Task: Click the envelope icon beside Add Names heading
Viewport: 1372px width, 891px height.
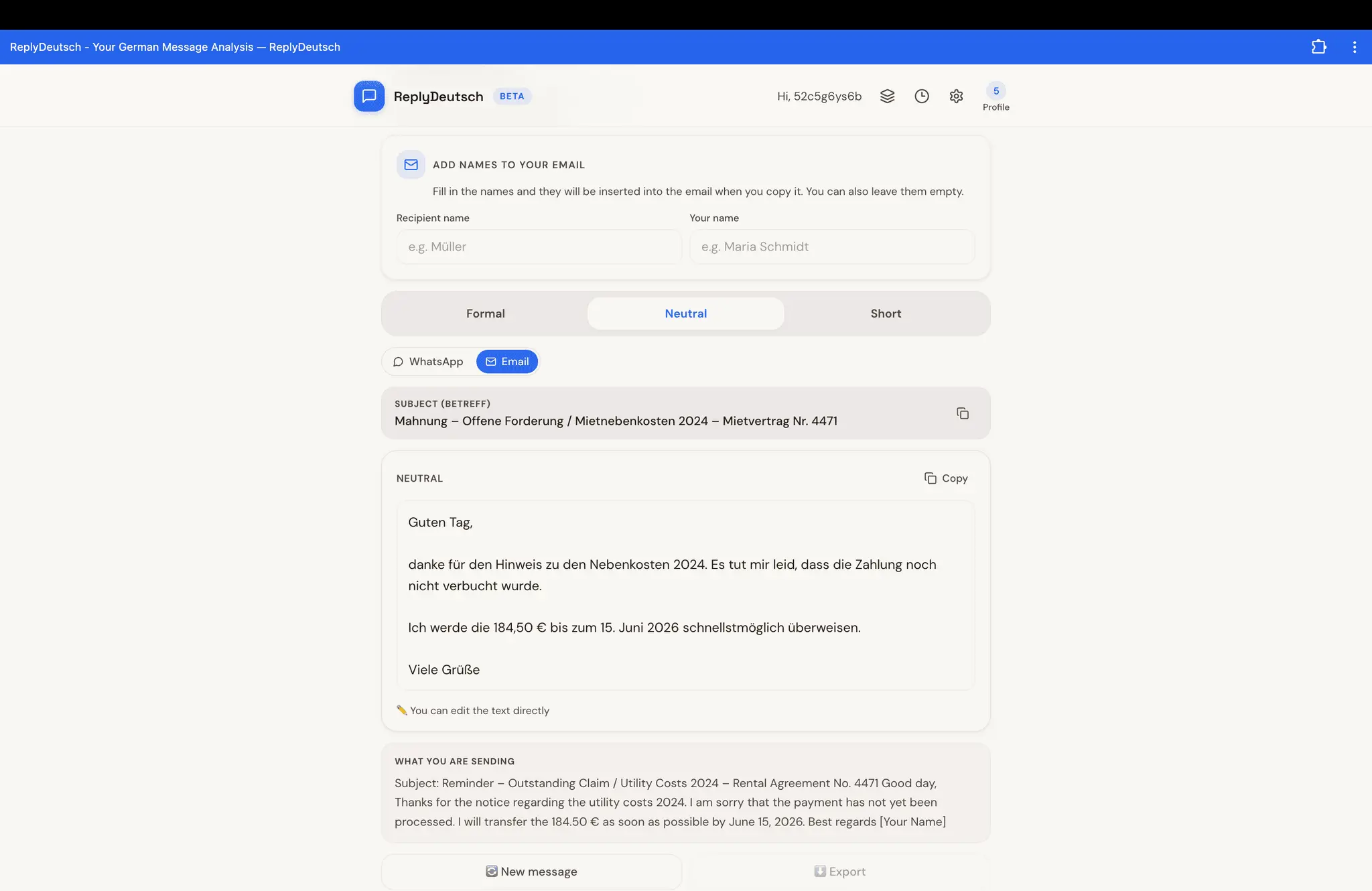Action: [x=411, y=165]
